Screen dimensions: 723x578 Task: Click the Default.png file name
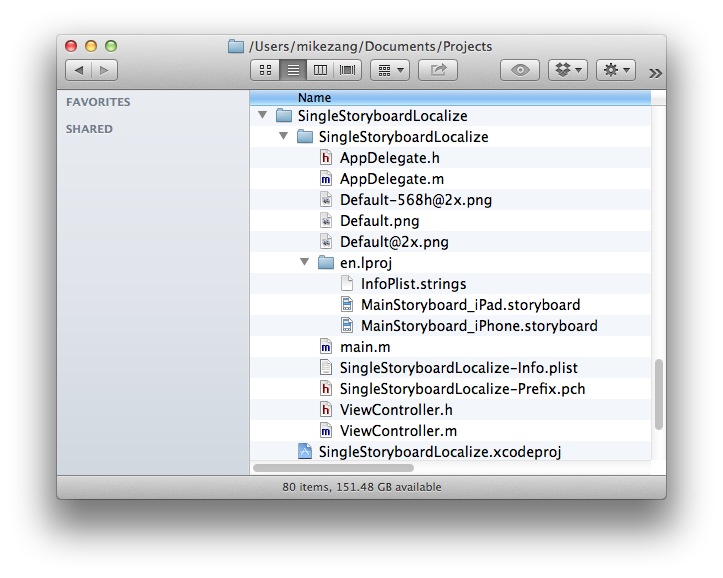379,221
